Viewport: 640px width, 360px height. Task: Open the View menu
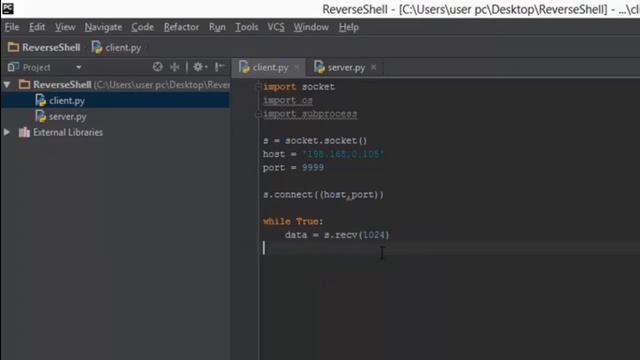click(x=65, y=27)
